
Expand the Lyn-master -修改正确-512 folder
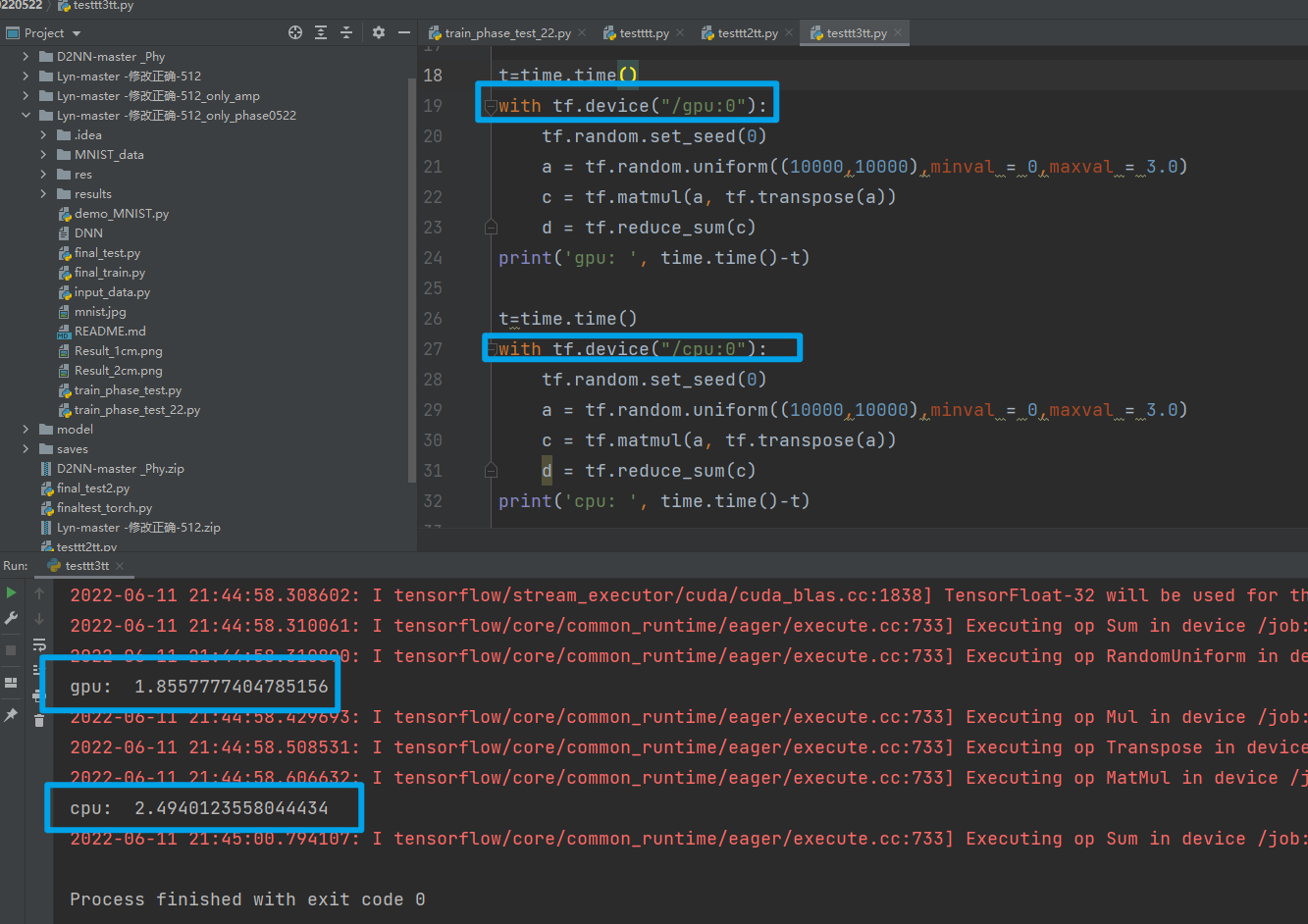(26, 77)
